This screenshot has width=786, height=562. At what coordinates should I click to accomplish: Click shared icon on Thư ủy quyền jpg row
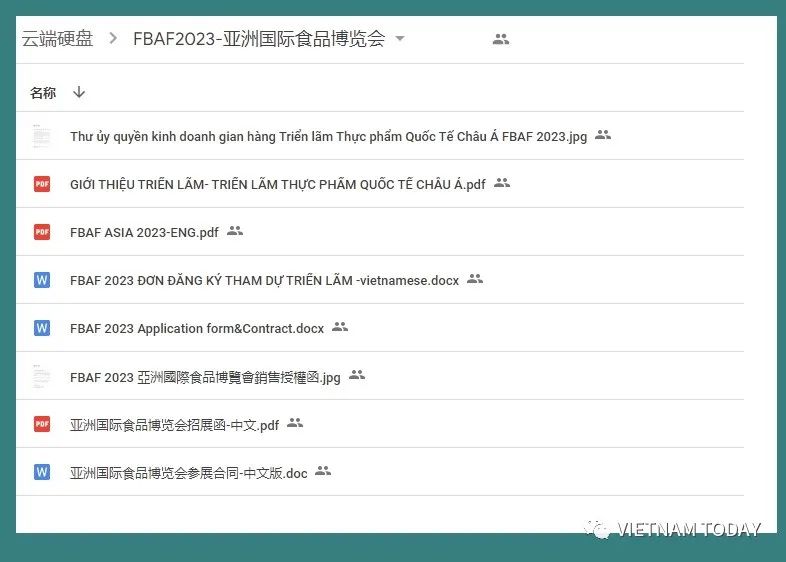[603, 135]
